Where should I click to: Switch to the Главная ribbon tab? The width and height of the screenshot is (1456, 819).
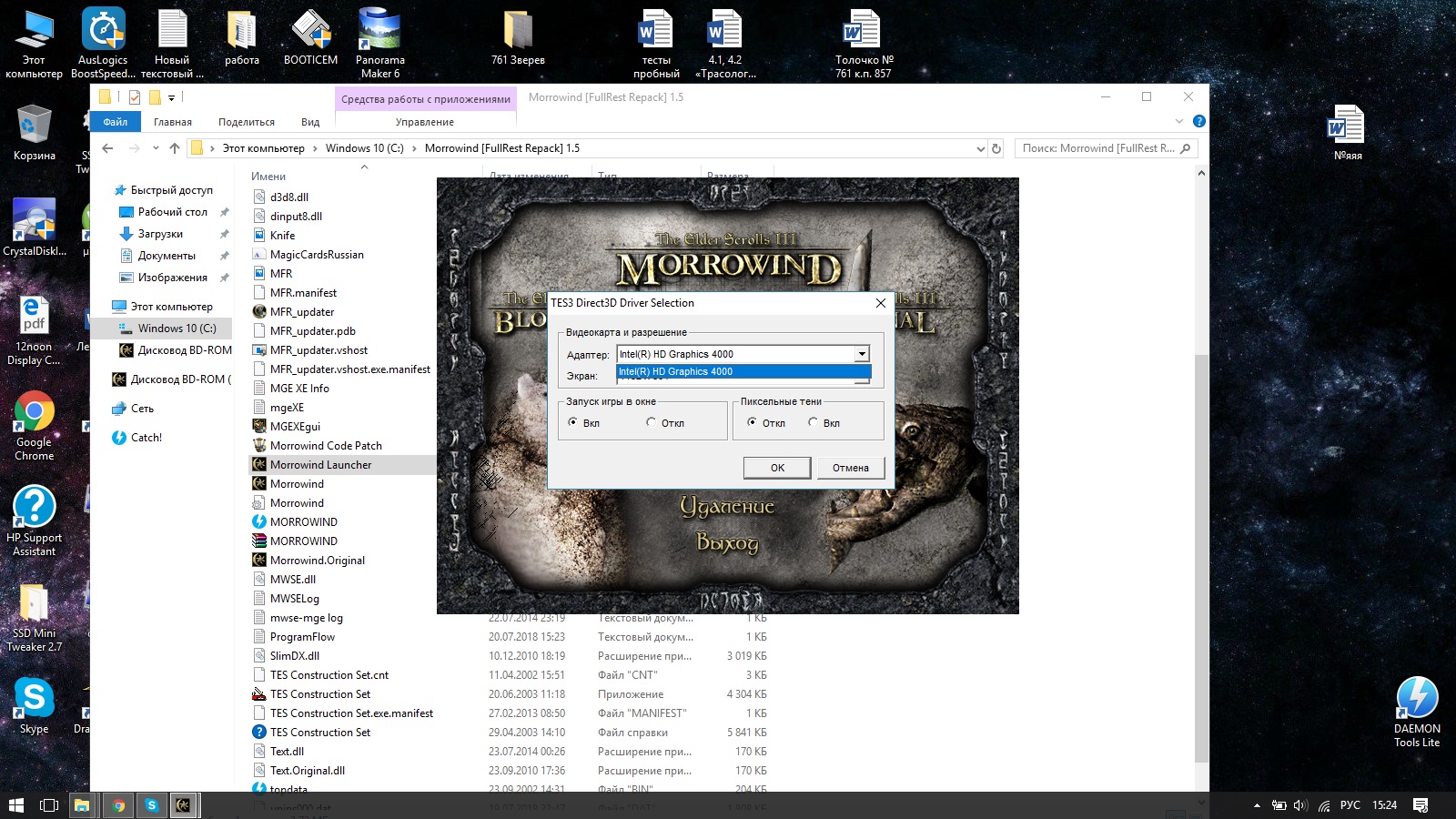(x=173, y=122)
